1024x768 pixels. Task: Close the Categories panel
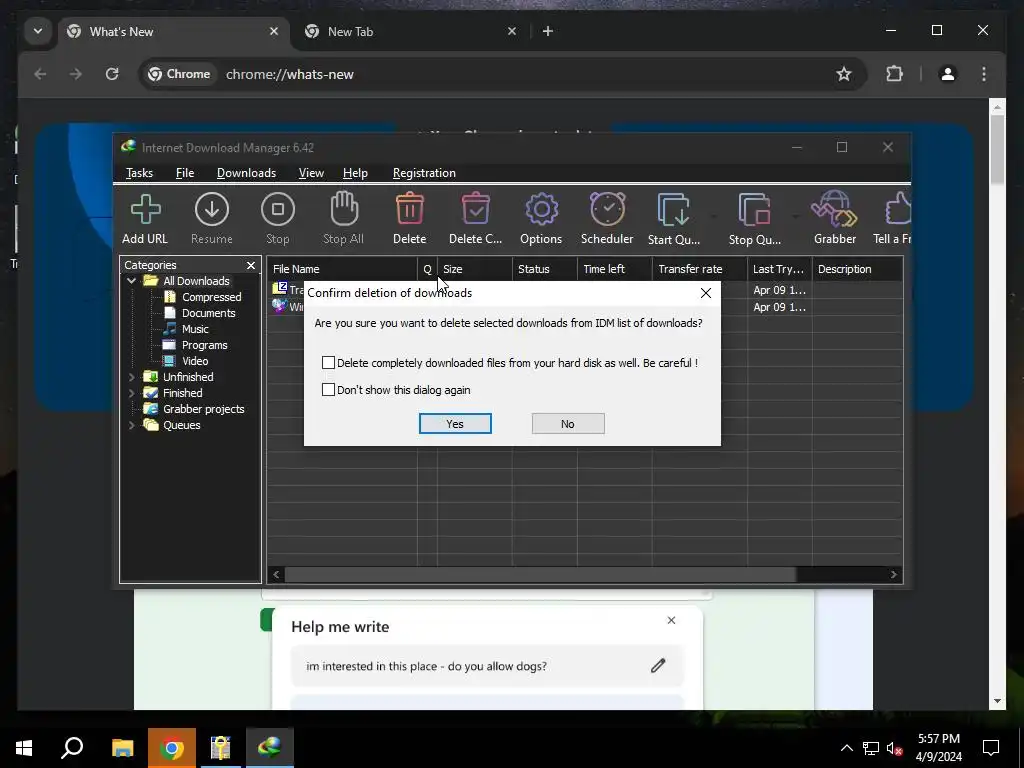pos(251,265)
